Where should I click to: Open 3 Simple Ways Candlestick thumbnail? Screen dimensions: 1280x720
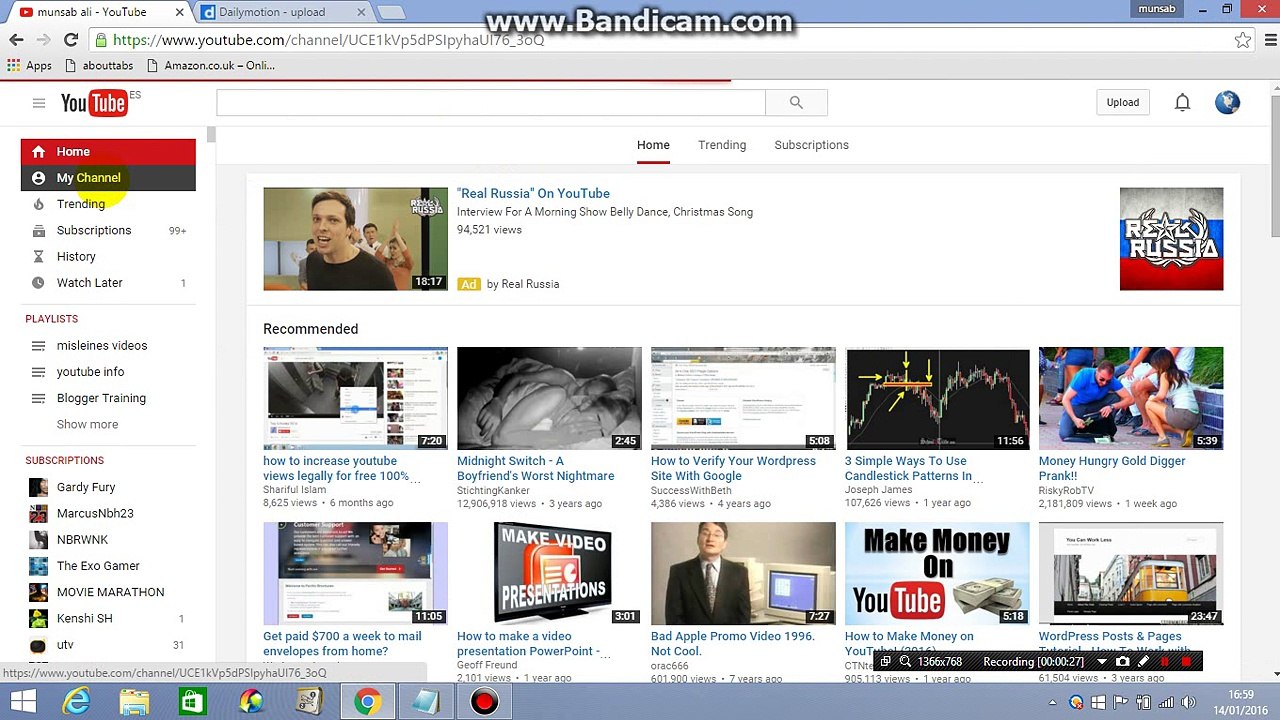click(x=937, y=398)
